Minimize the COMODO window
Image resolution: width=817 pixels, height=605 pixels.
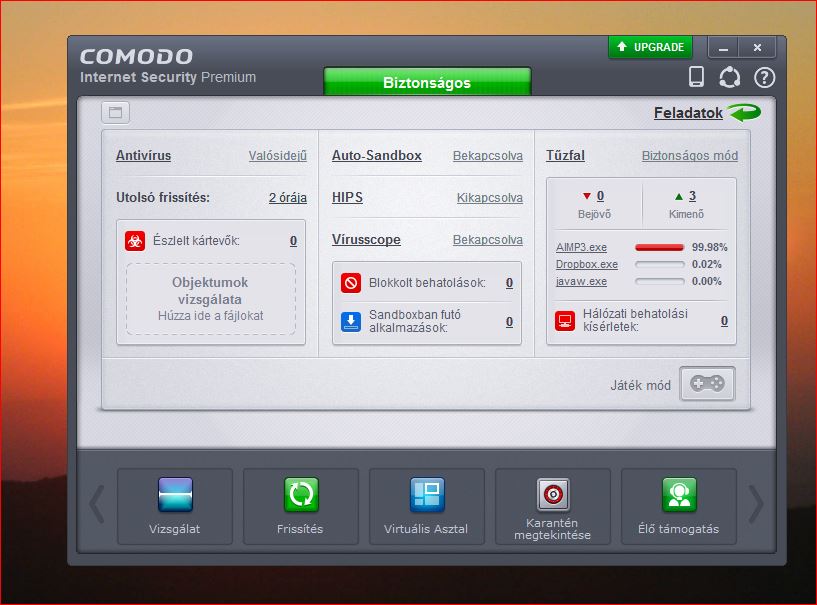[723, 48]
